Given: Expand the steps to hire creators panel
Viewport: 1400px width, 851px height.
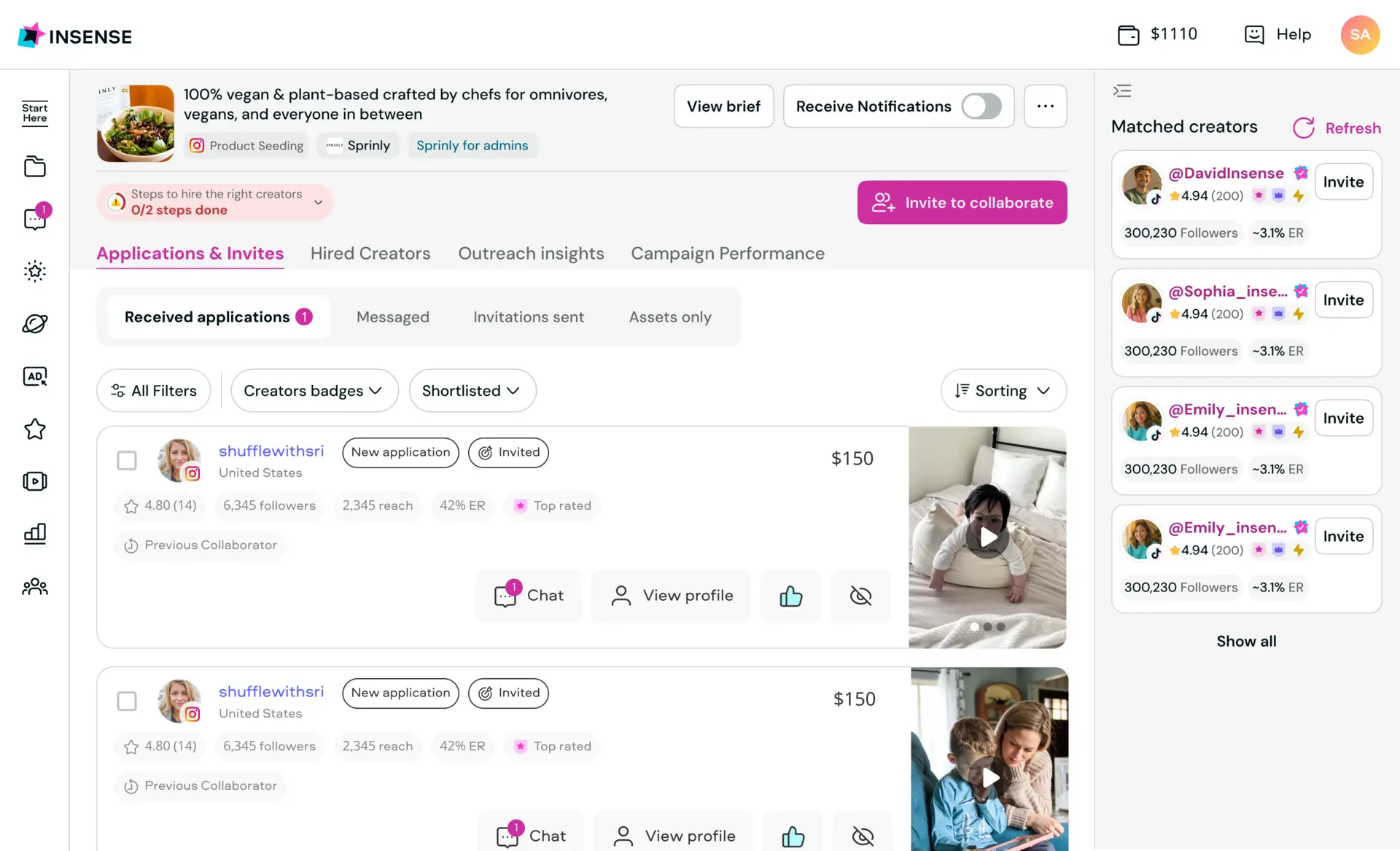Looking at the screenshot, I should (x=318, y=202).
